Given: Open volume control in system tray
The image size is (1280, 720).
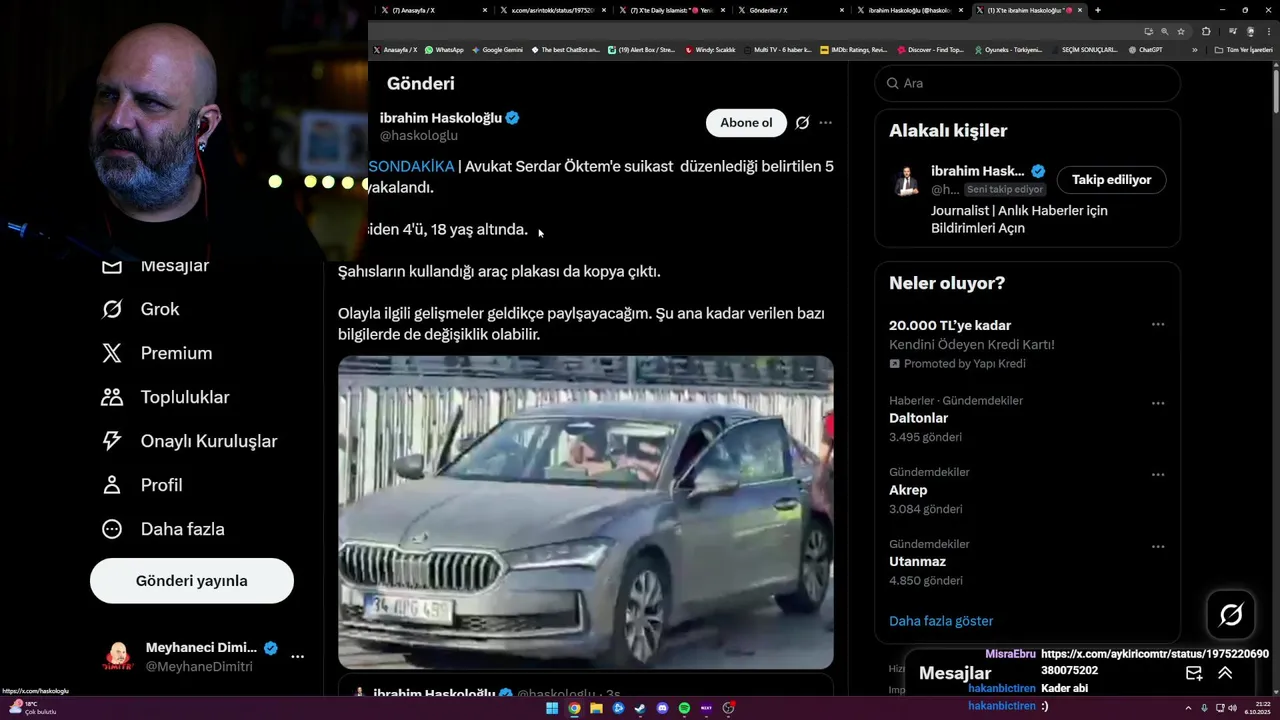Looking at the screenshot, I should (1232, 708).
